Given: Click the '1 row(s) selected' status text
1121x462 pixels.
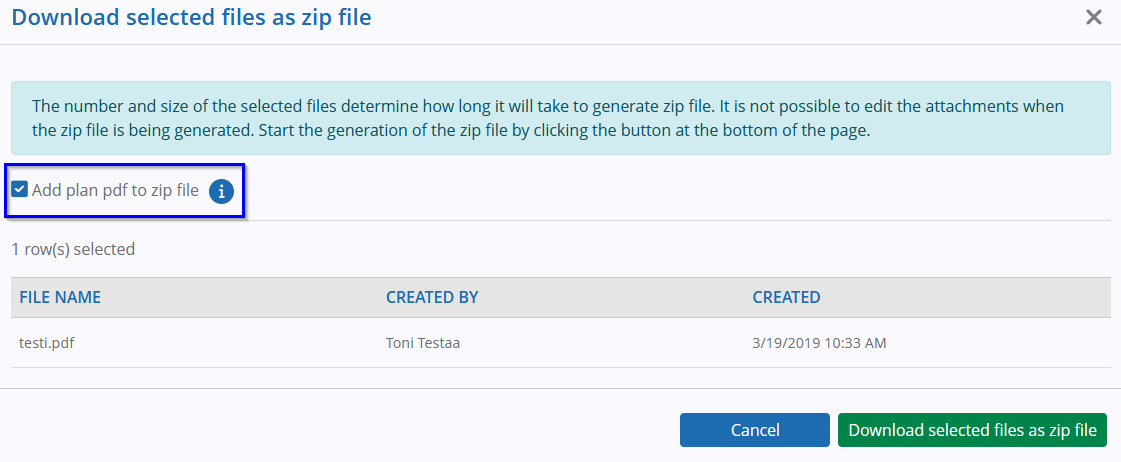Looking at the screenshot, I should 73,250.
